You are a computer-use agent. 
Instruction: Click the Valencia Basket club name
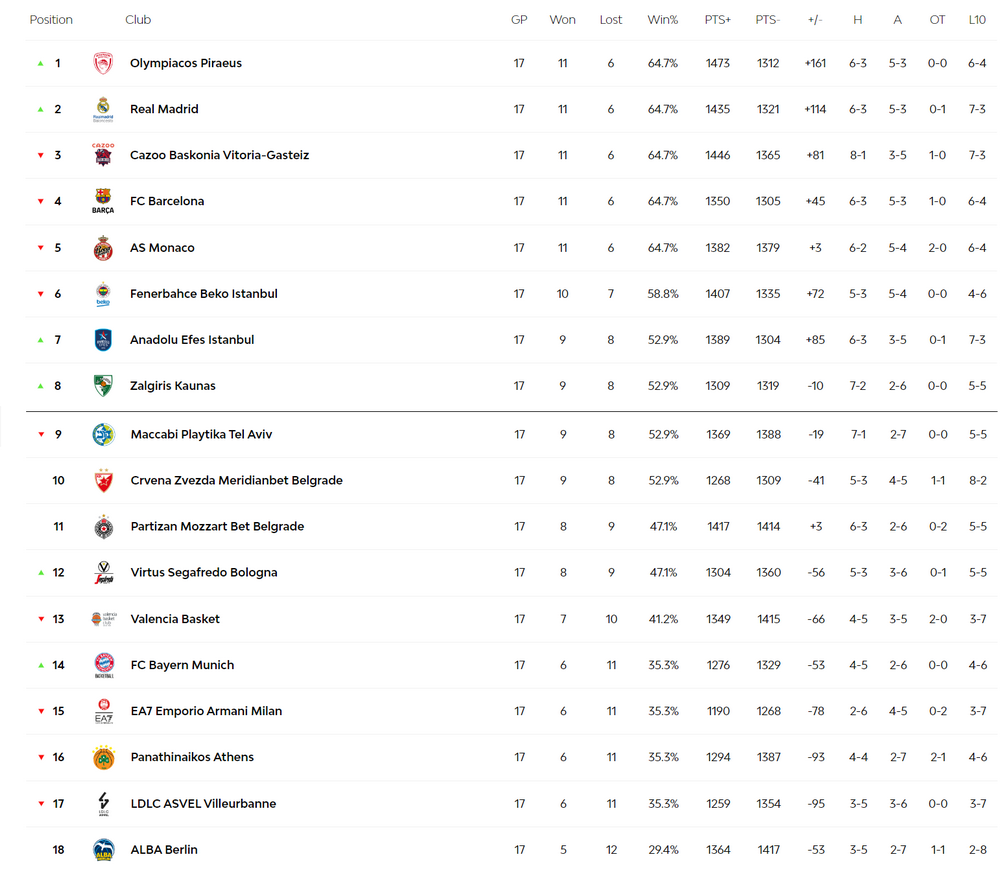coord(175,619)
